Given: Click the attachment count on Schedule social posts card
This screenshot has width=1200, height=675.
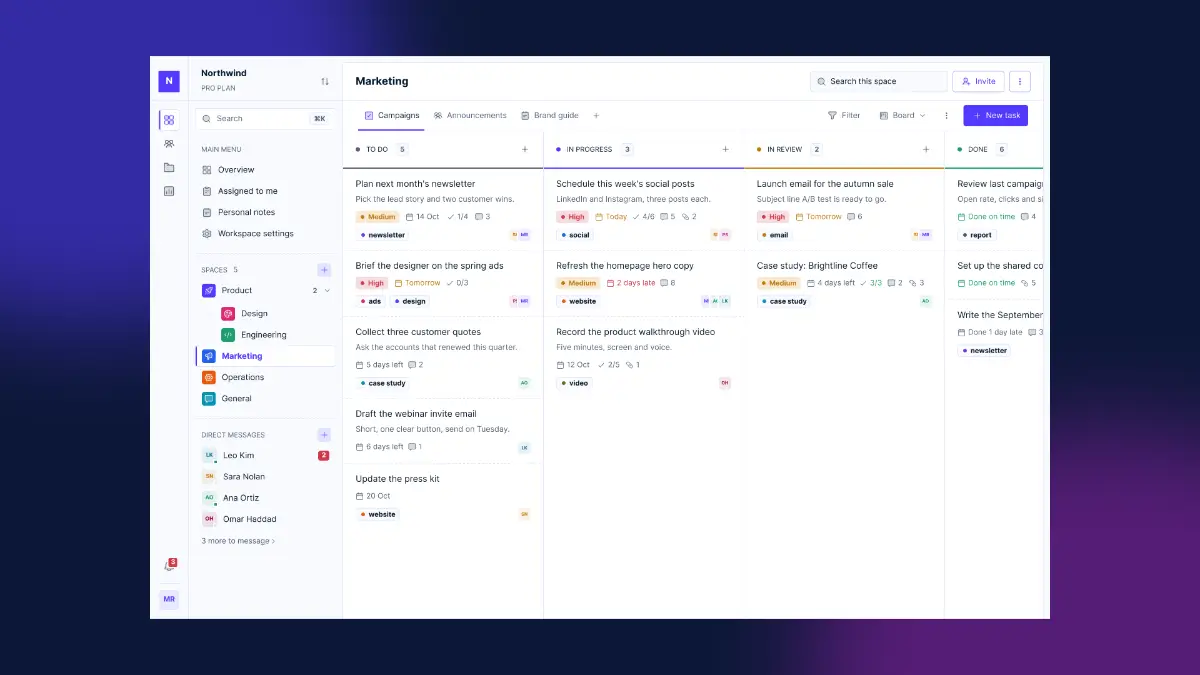Looking at the screenshot, I should click(688, 216).
